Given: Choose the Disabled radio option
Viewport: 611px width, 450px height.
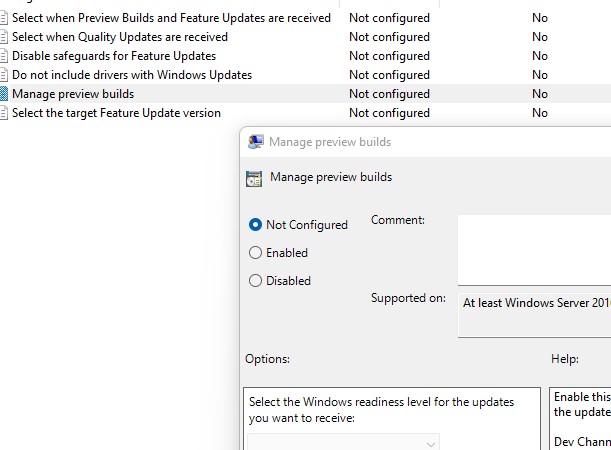Looking at the screenshot, I should (x=256, y=281).
